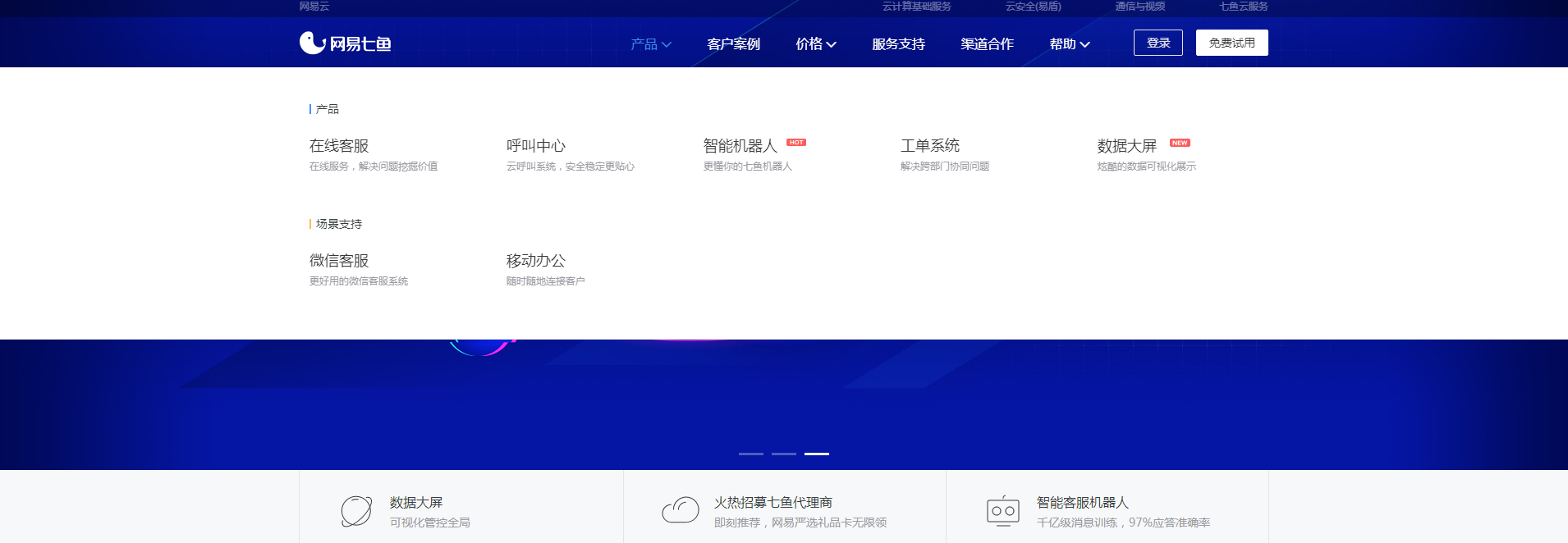Click 即刻推荐,网易严选礼品卡无限领 subtitle
Screen dimensions: 1568x543
click(800, 522)
